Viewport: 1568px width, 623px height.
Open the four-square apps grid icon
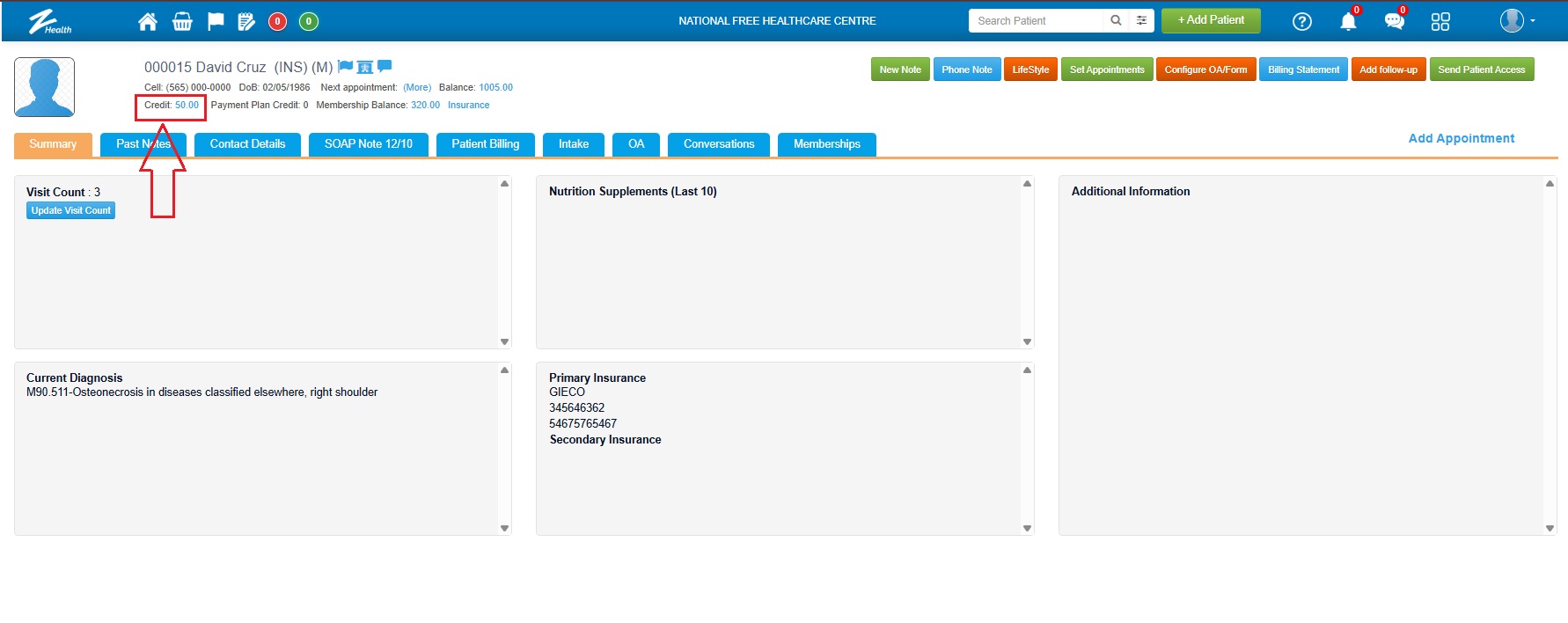point(1440,22)
